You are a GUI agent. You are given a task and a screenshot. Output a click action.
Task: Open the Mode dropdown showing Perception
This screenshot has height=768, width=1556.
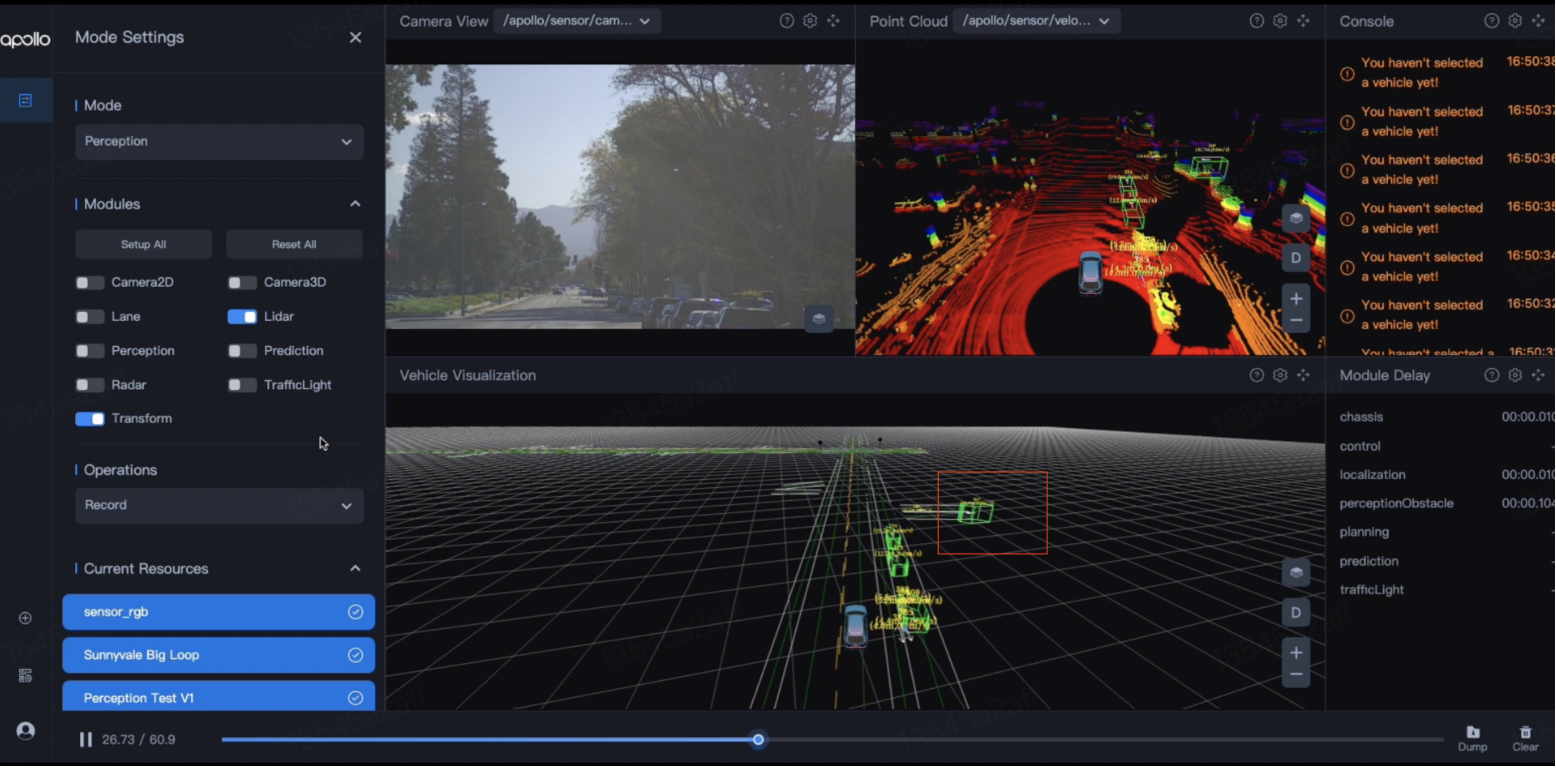pos(219,142)
